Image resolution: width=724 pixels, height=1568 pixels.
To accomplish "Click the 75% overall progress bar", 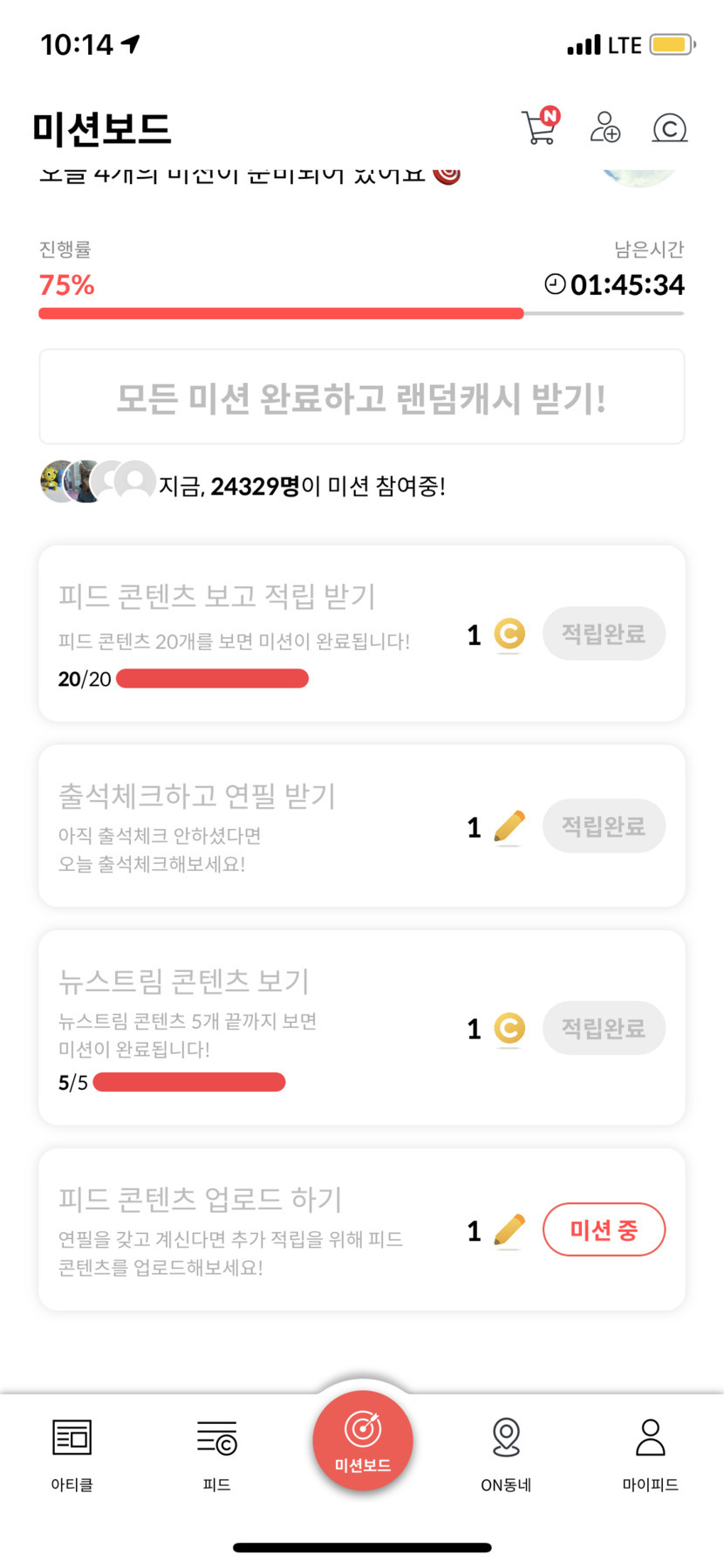I will click(x=361, y=313).
